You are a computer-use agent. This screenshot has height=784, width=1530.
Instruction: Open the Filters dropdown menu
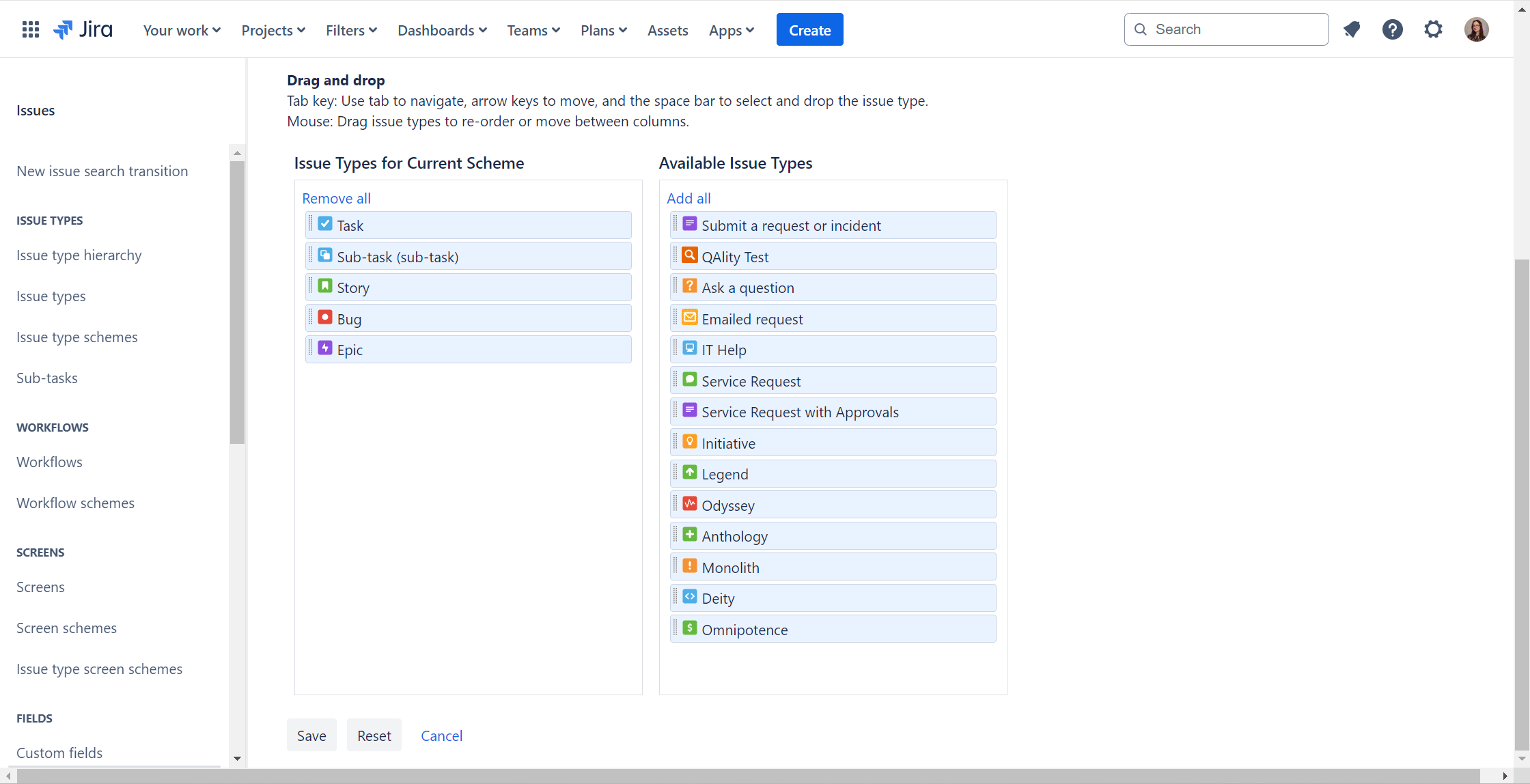(x=351, y=30)
